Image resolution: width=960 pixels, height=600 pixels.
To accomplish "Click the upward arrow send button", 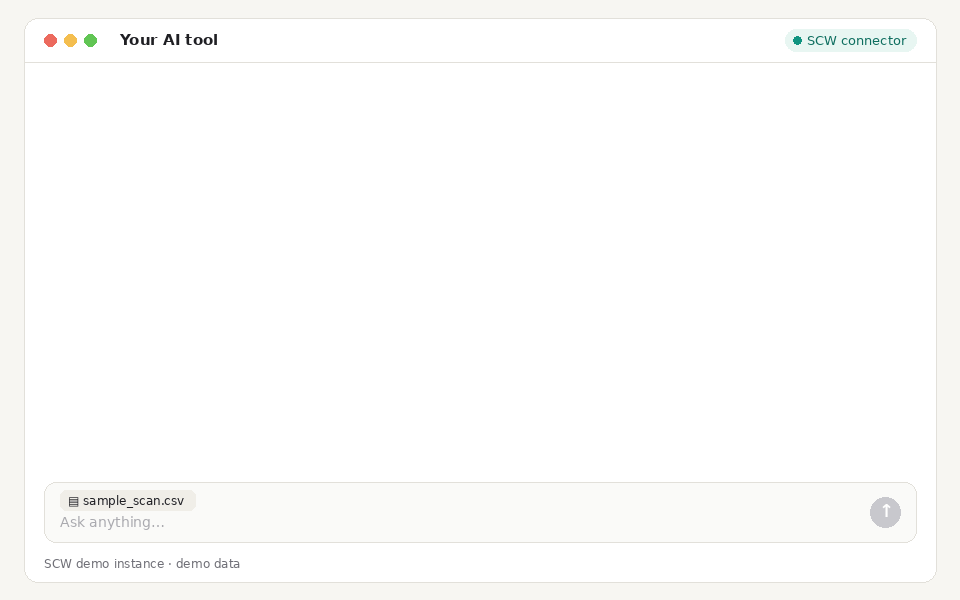I will 885,512.
